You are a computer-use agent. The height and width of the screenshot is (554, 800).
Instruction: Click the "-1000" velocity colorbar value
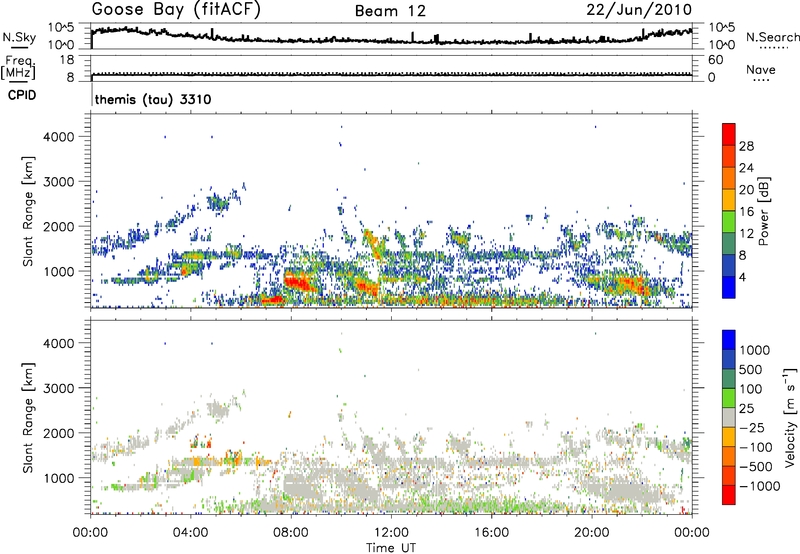tap(760, 486)
